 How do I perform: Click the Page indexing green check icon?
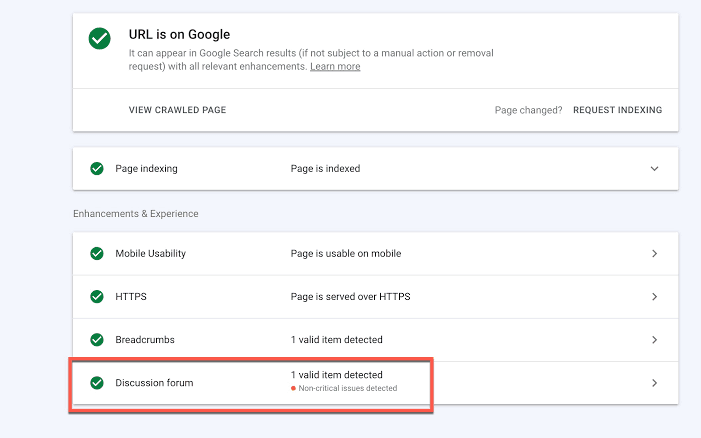(97, 169)
